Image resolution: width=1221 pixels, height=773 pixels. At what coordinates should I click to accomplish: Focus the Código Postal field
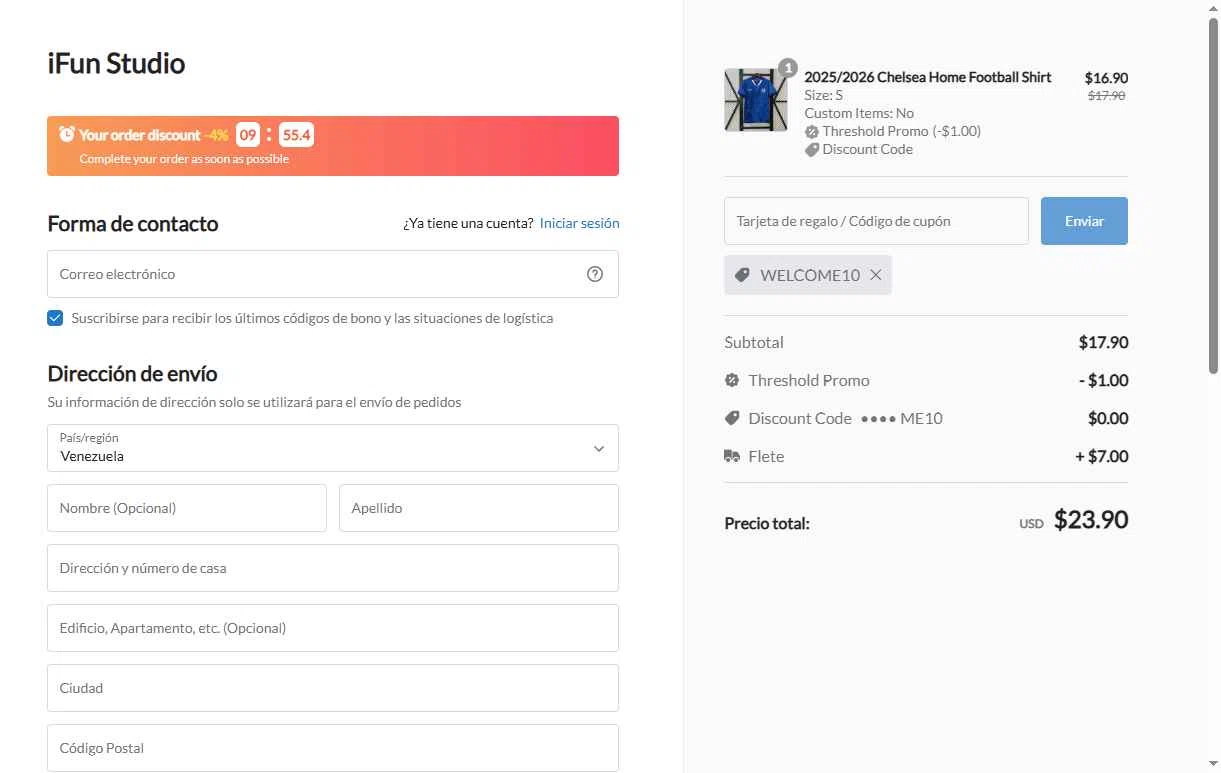333,748
